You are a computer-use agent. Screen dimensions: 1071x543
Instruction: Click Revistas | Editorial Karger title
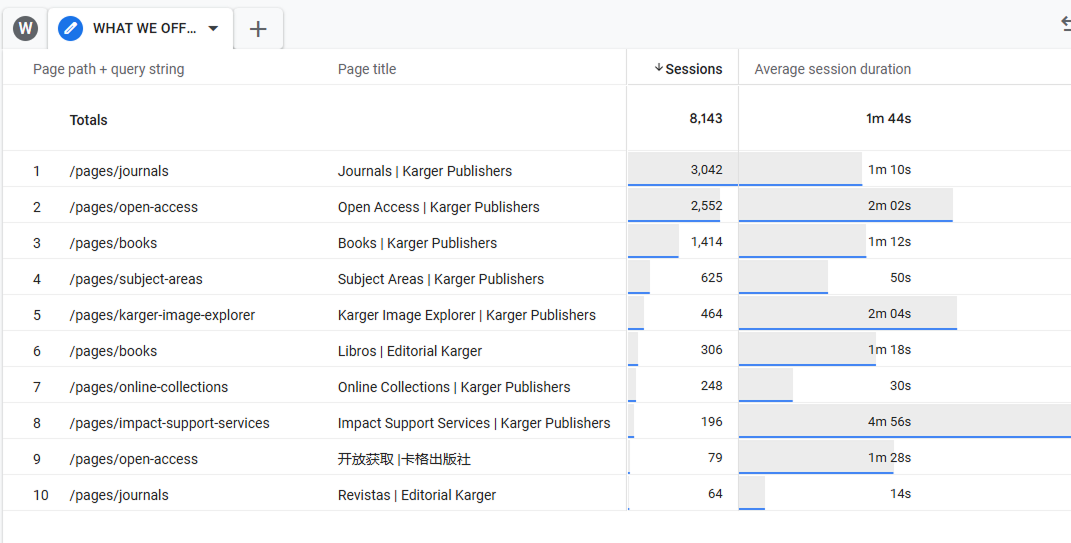click(x=417, y=495)
